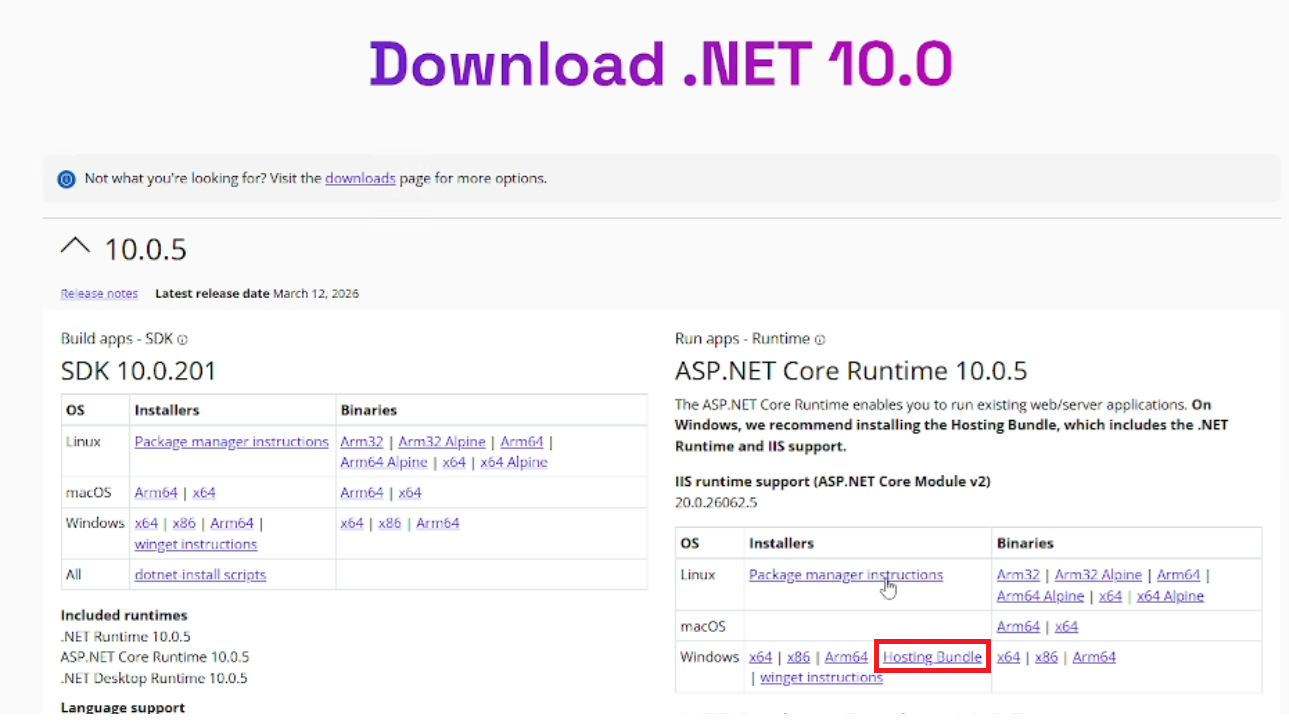1289x722 pixels.
Task: Download Runtime x64 Alpine binaries for Linux
Action: [1170, 595]
